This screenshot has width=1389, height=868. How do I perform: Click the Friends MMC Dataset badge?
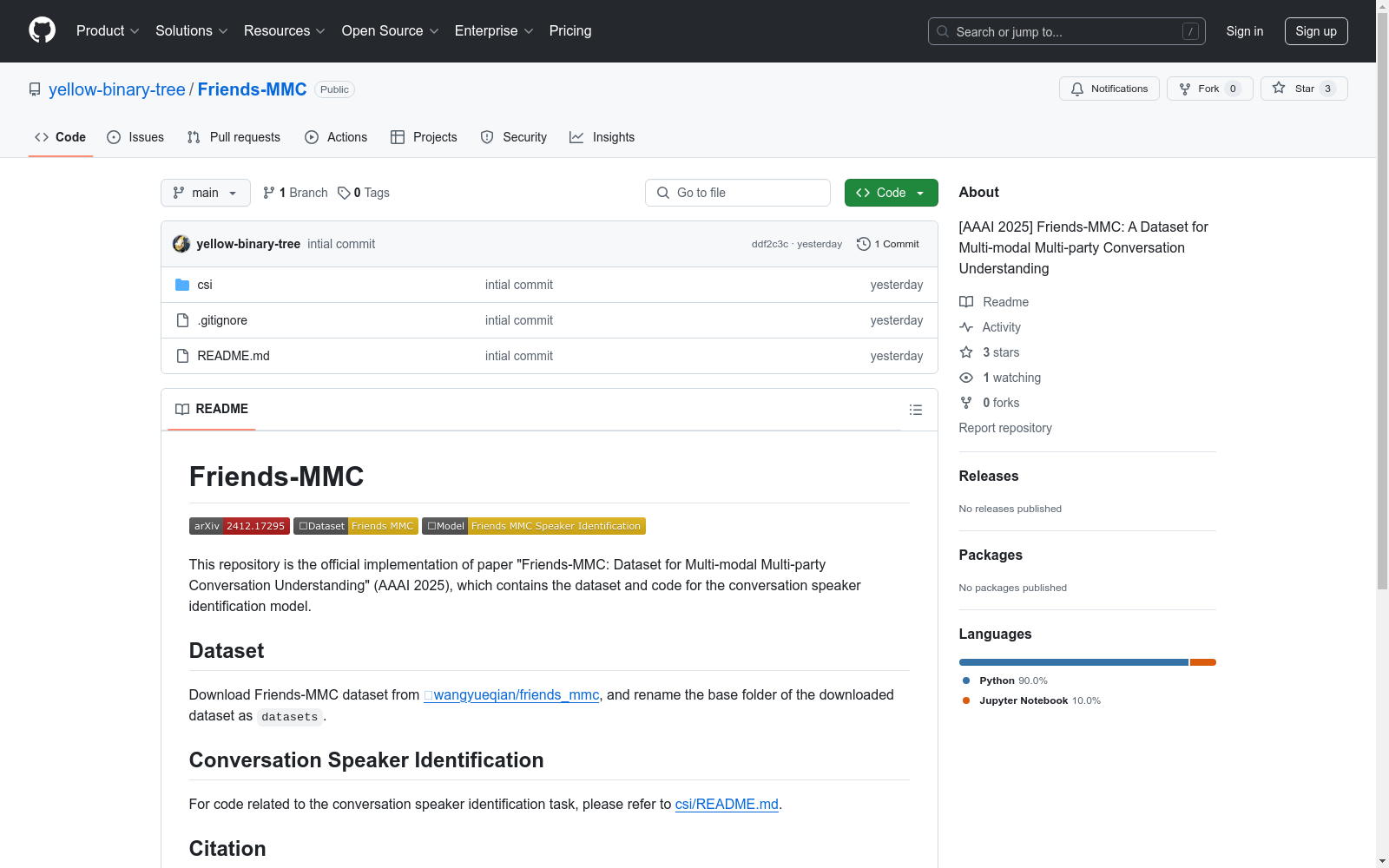[x=356, y=526]
